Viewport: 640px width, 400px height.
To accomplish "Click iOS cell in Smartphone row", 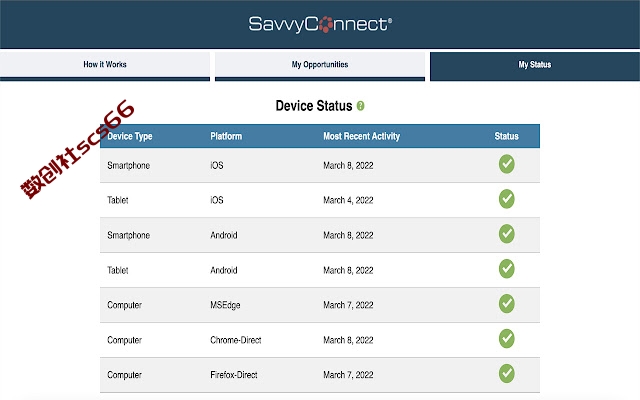I will tap(217, 165).
